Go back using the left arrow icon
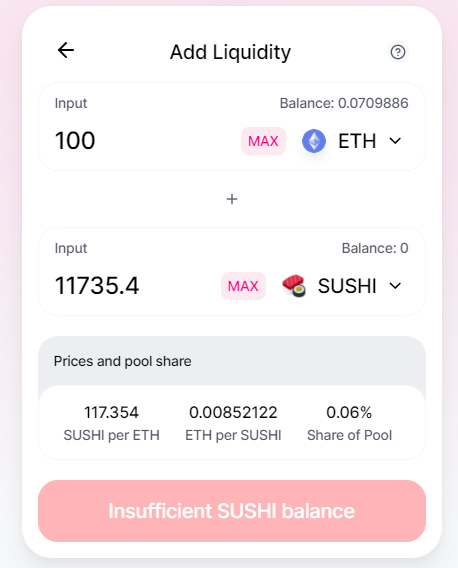458x568 pixels. (x=66, y=50)
